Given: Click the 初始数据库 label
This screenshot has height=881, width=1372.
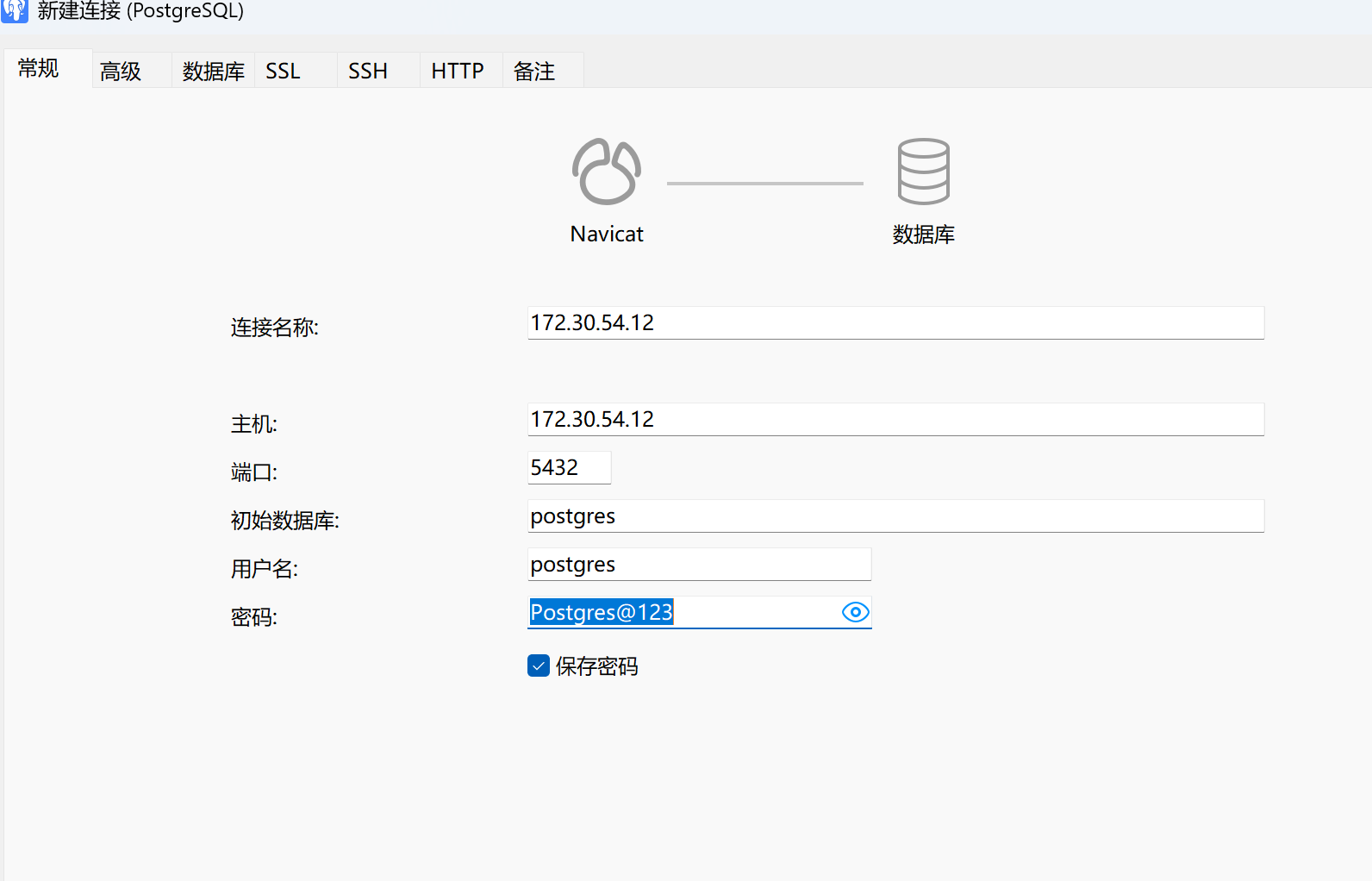Looking at the screenshot, I should 285,521.
